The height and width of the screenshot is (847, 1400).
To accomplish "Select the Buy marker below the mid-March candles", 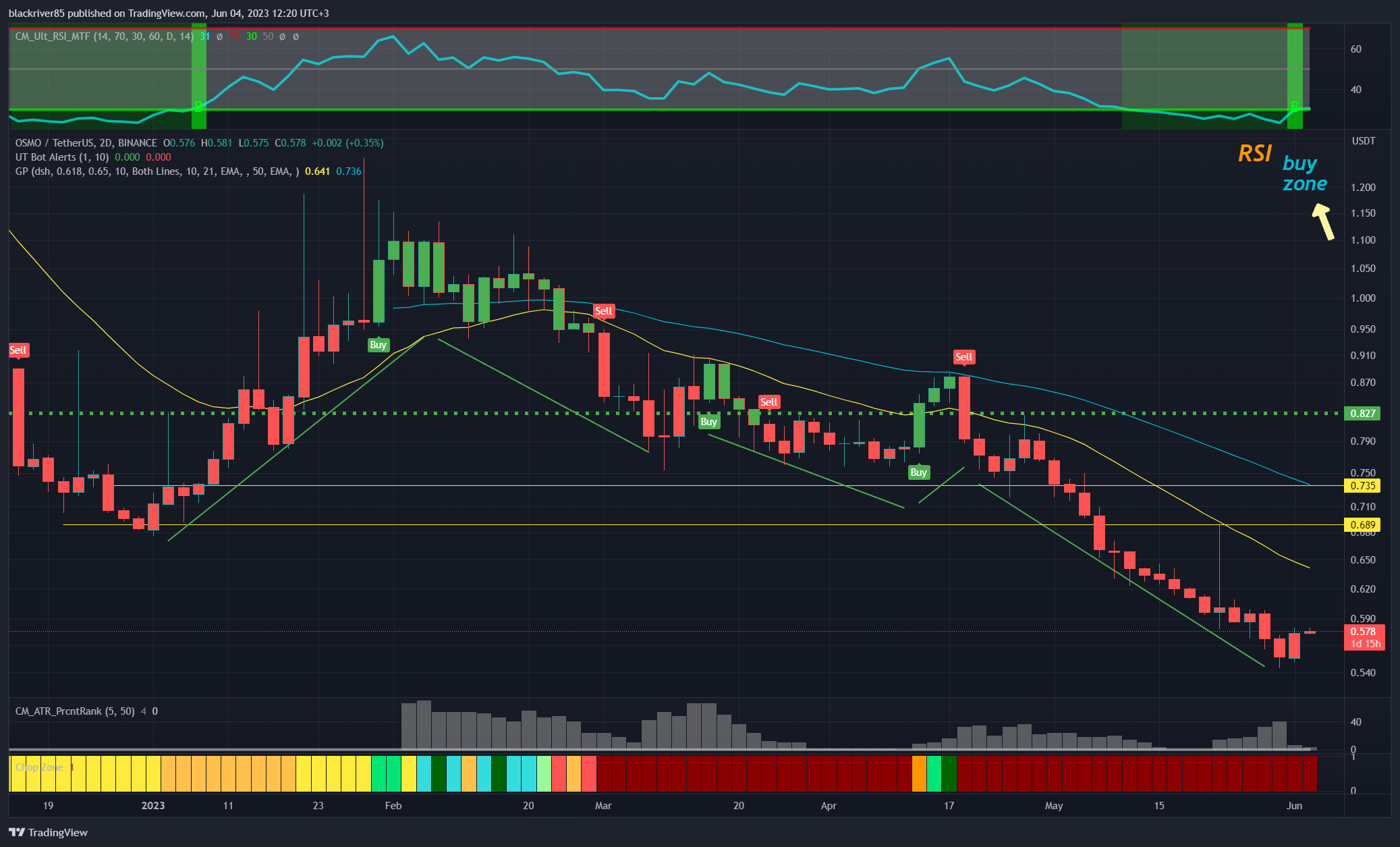I will [x=708, y=422].
